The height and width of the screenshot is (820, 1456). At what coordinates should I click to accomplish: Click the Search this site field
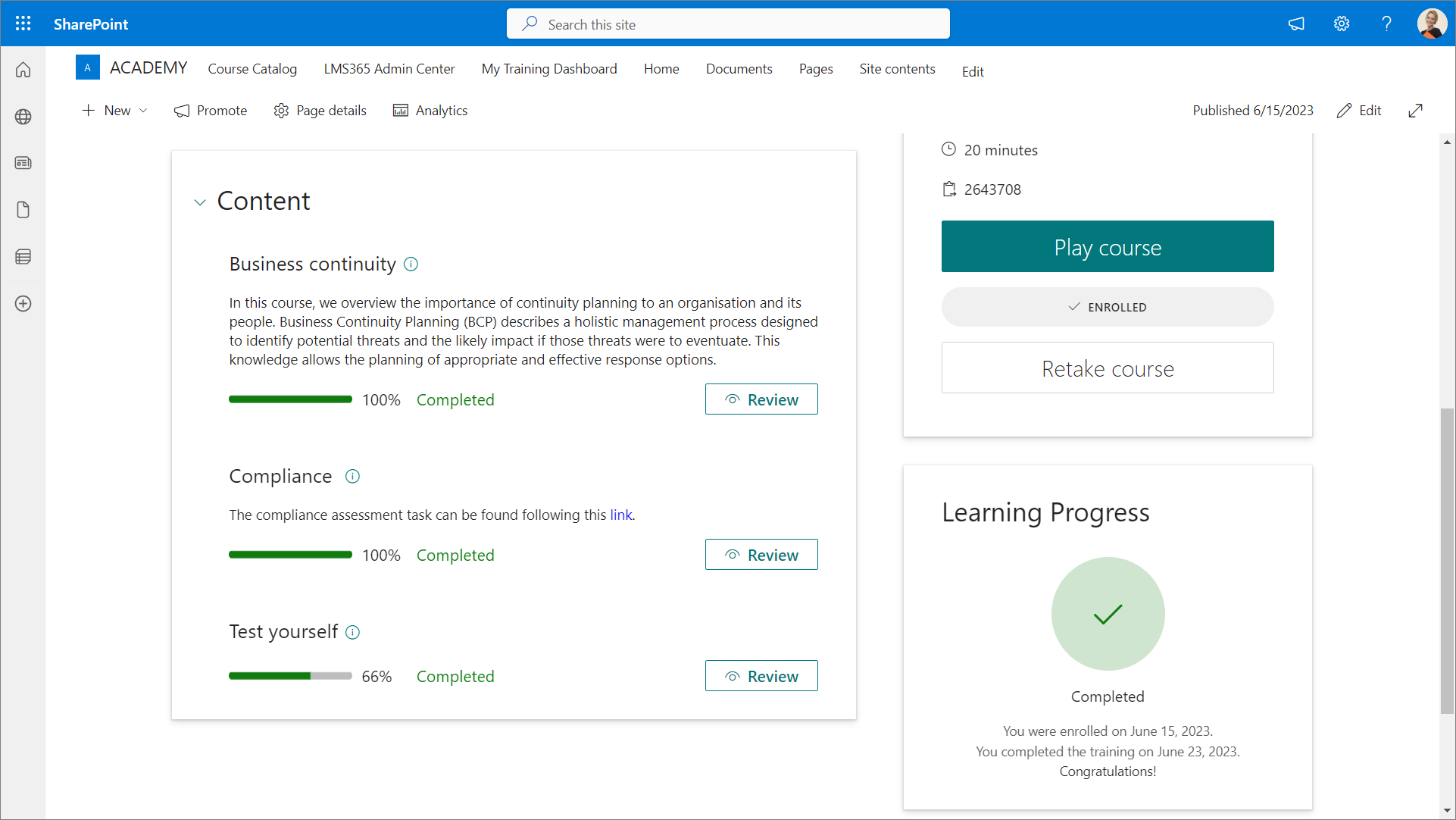[x=727, y=24]
